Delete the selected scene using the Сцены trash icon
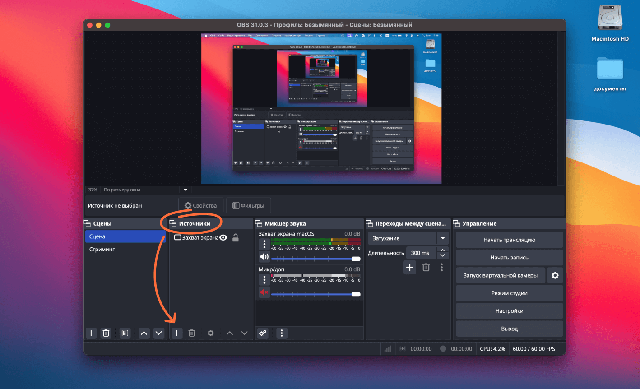 click(106, 333)
